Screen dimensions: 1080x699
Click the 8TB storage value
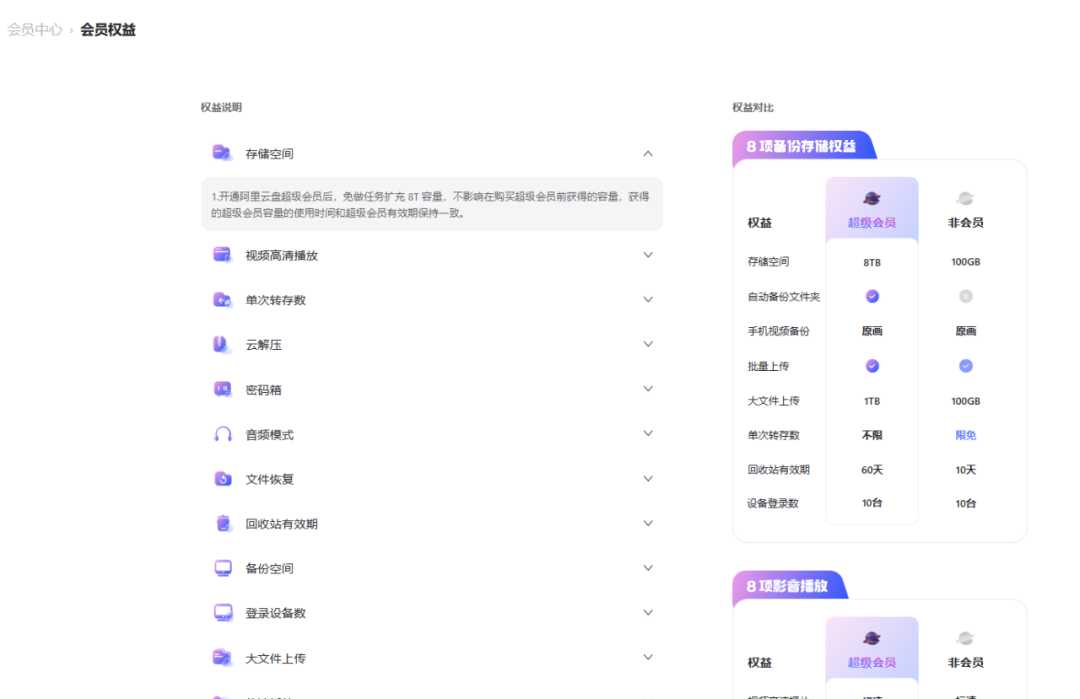pyautogui.click(x=872, y=262)
